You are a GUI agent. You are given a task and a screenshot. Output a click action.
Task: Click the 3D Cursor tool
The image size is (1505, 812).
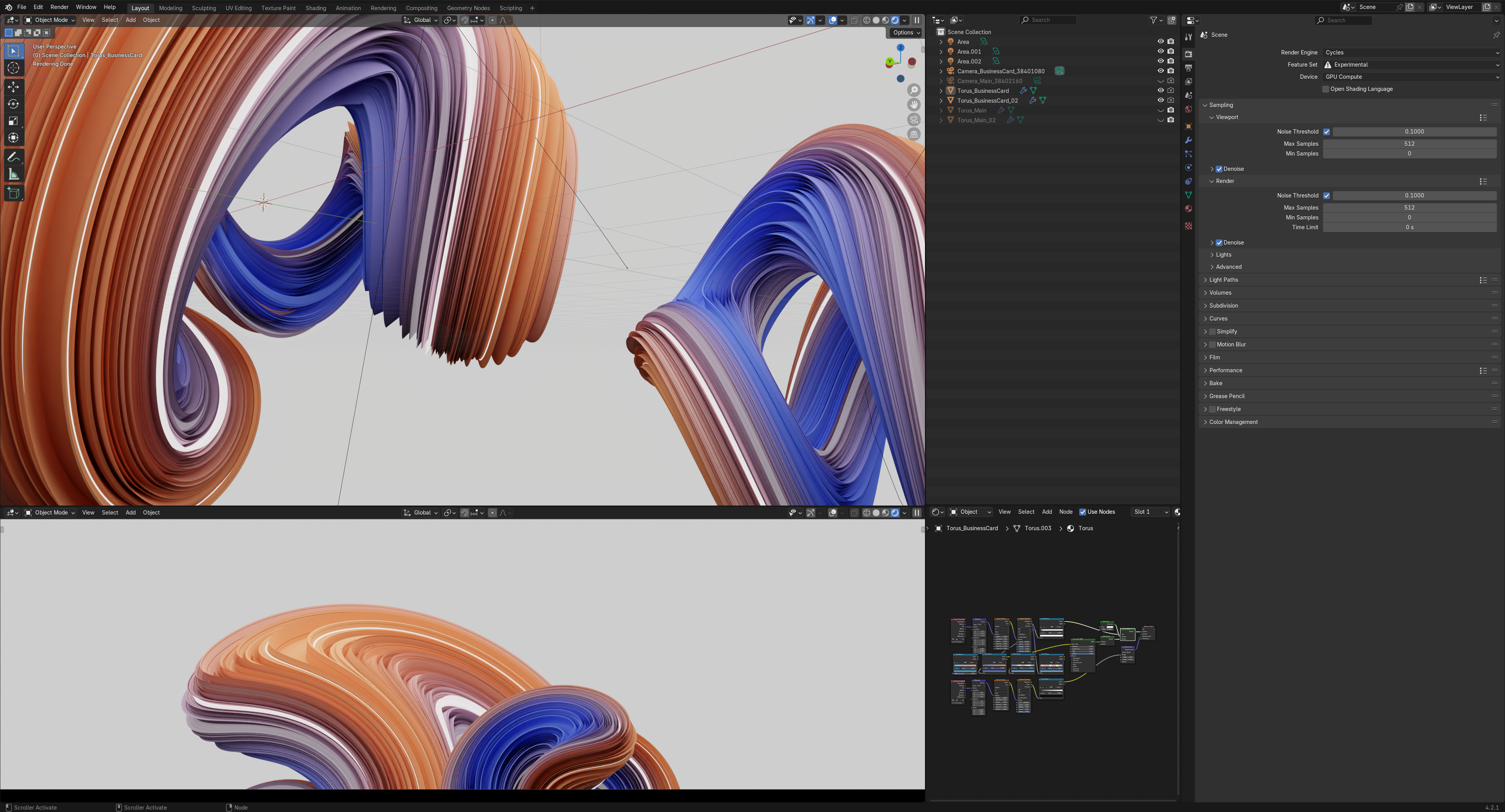pyautogui.click(x=13, y=68)
